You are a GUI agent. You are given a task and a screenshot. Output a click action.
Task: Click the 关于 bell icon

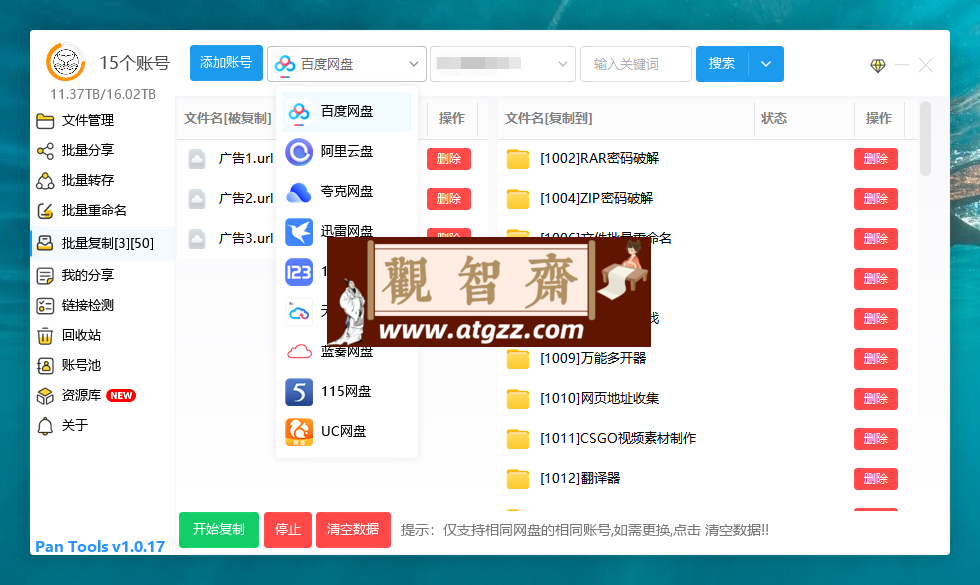pos(45,426)
